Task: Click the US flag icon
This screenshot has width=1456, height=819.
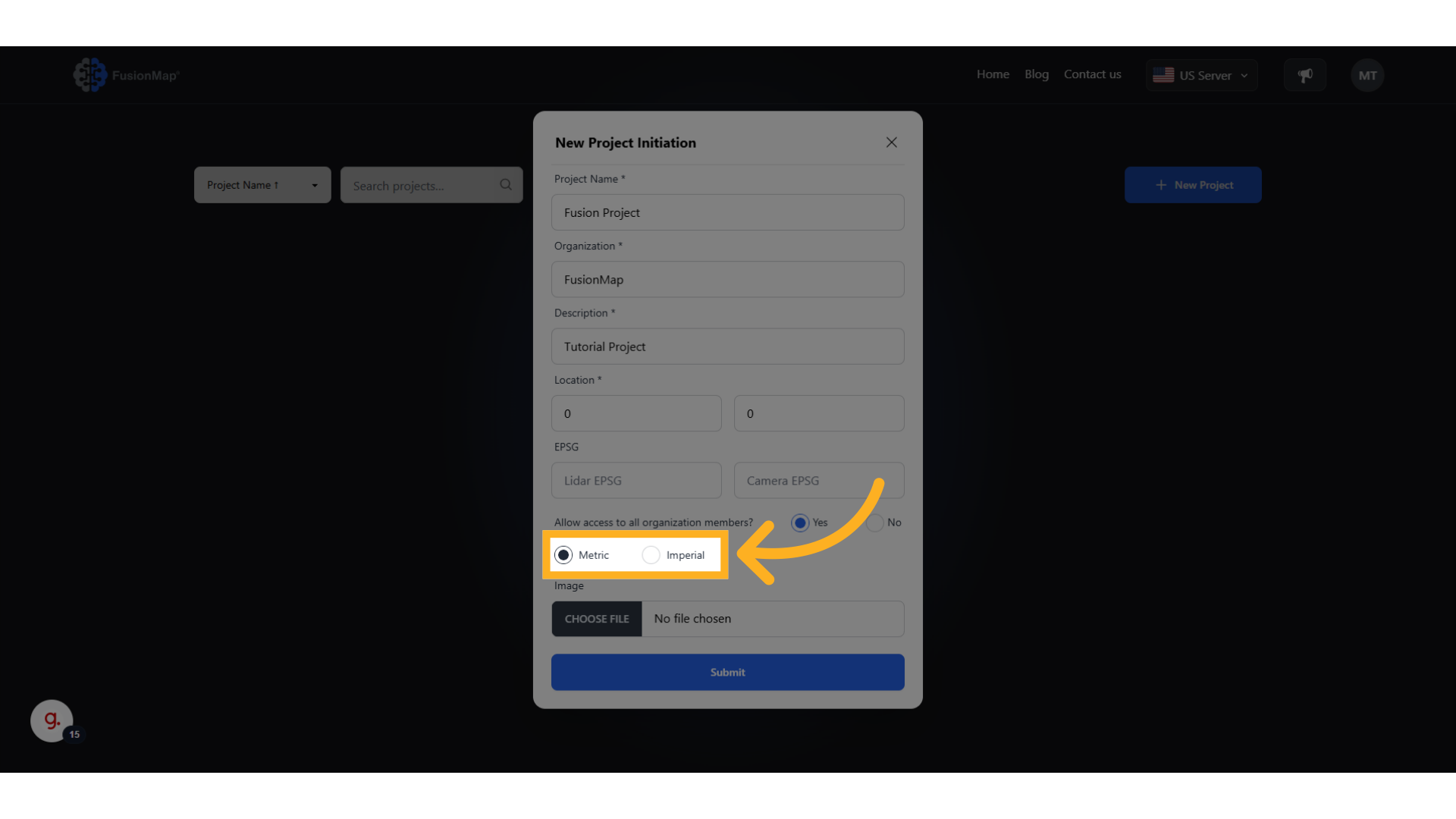Action: (1163, 75)
